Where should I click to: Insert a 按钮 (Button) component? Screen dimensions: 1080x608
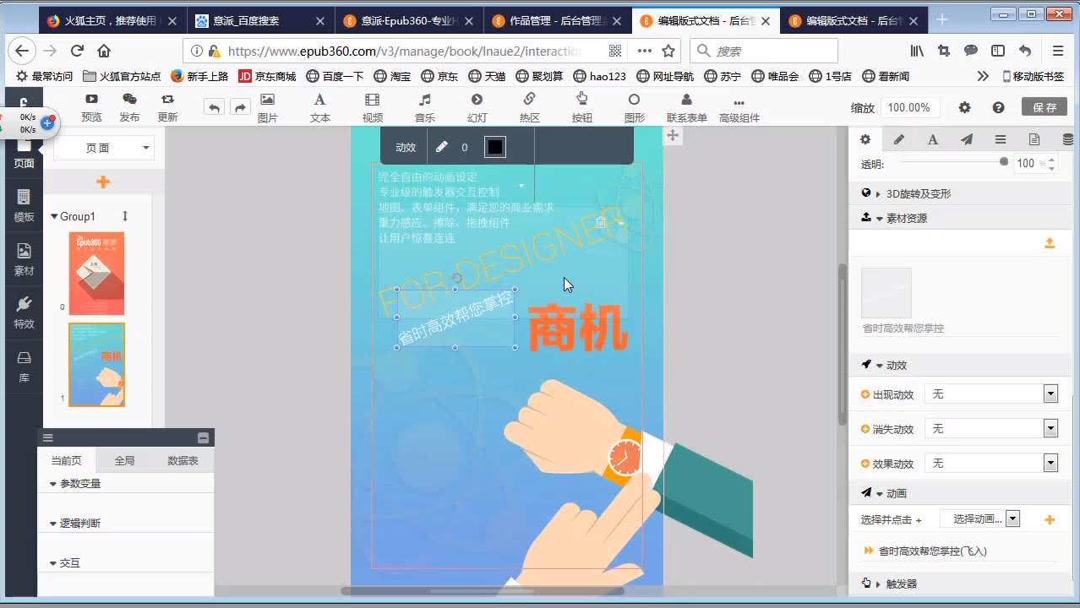[x=581, y=107]
